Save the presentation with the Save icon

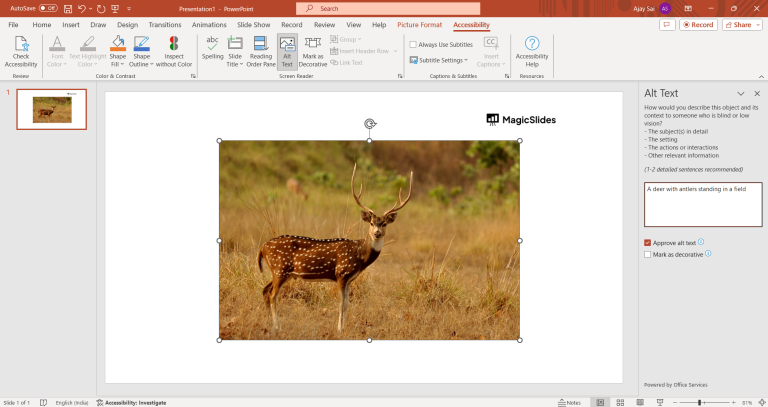(68, 9)
